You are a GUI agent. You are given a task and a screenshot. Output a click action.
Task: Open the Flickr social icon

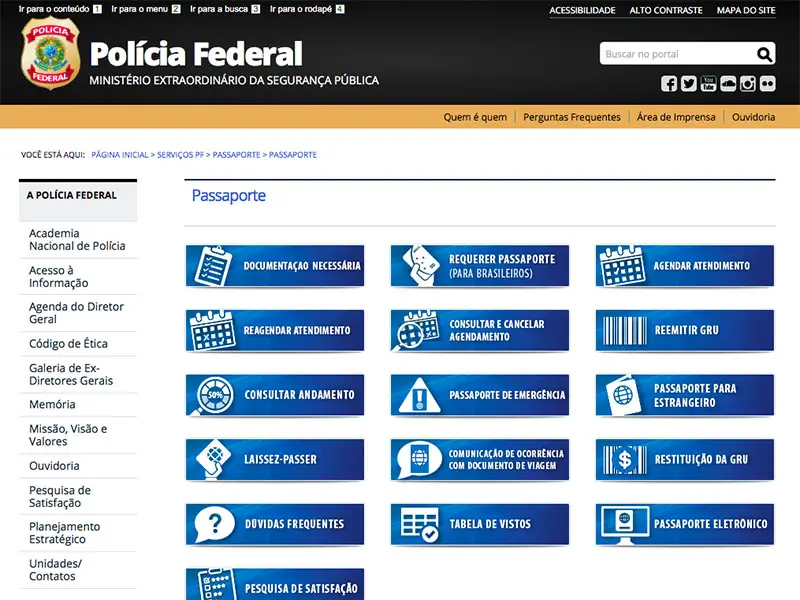767,84
